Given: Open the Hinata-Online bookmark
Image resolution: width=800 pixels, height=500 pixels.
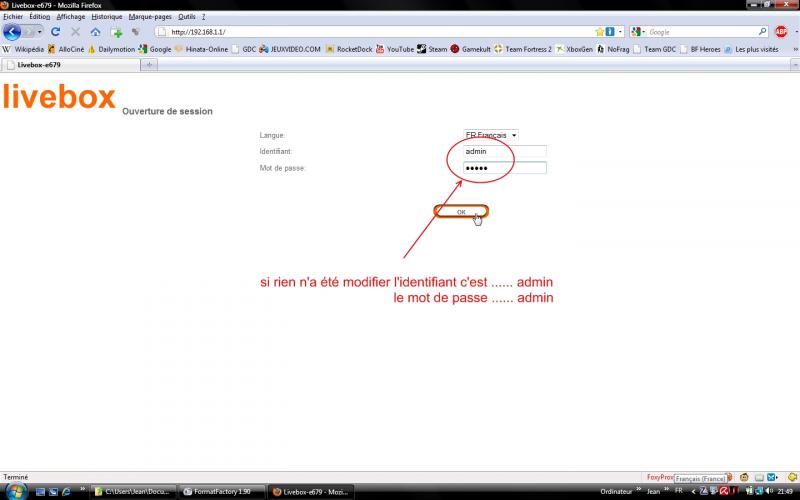Looking at the screenshot, I should tap(202, 49).
